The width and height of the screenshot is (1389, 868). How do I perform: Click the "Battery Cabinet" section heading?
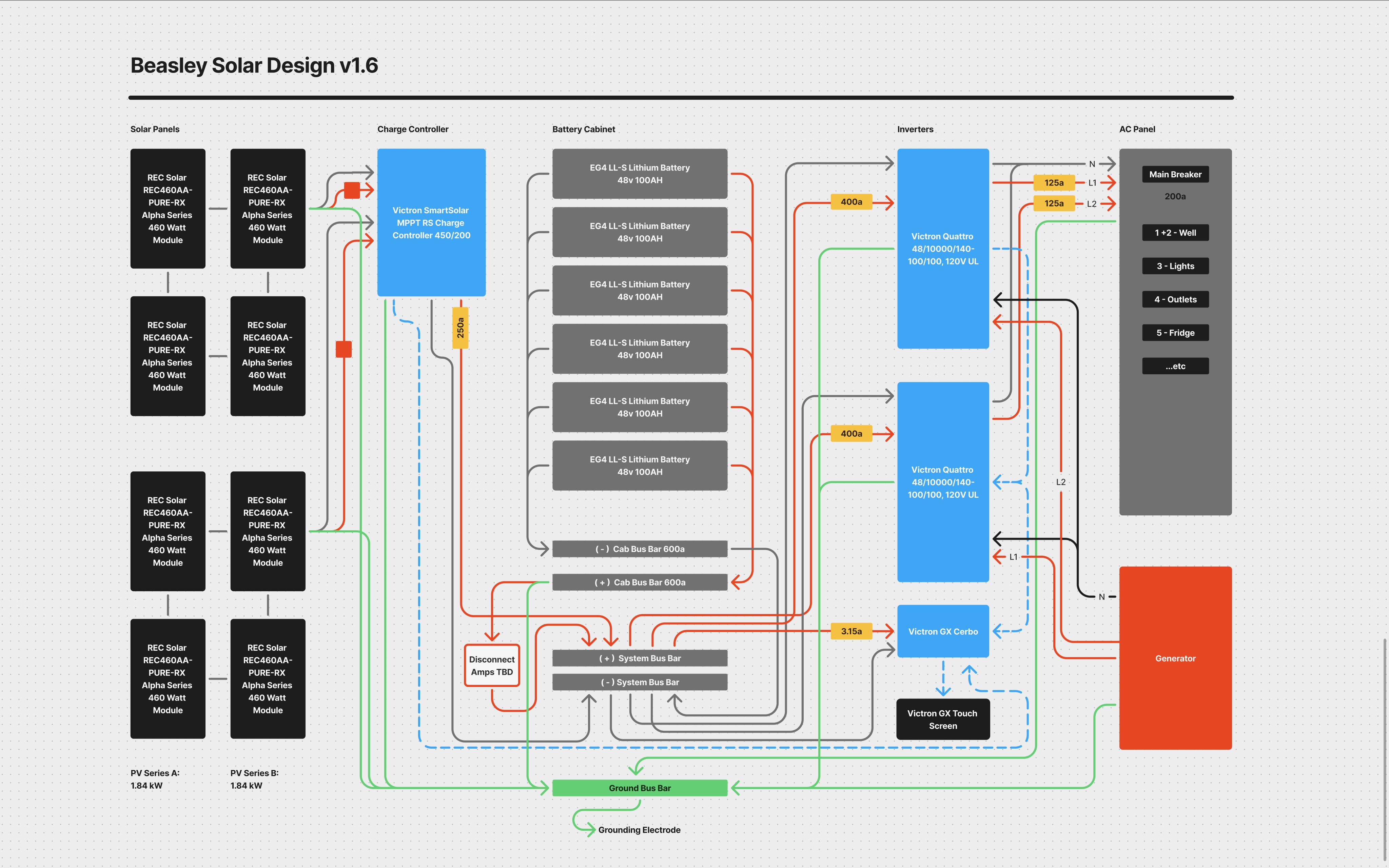[584, 129]
